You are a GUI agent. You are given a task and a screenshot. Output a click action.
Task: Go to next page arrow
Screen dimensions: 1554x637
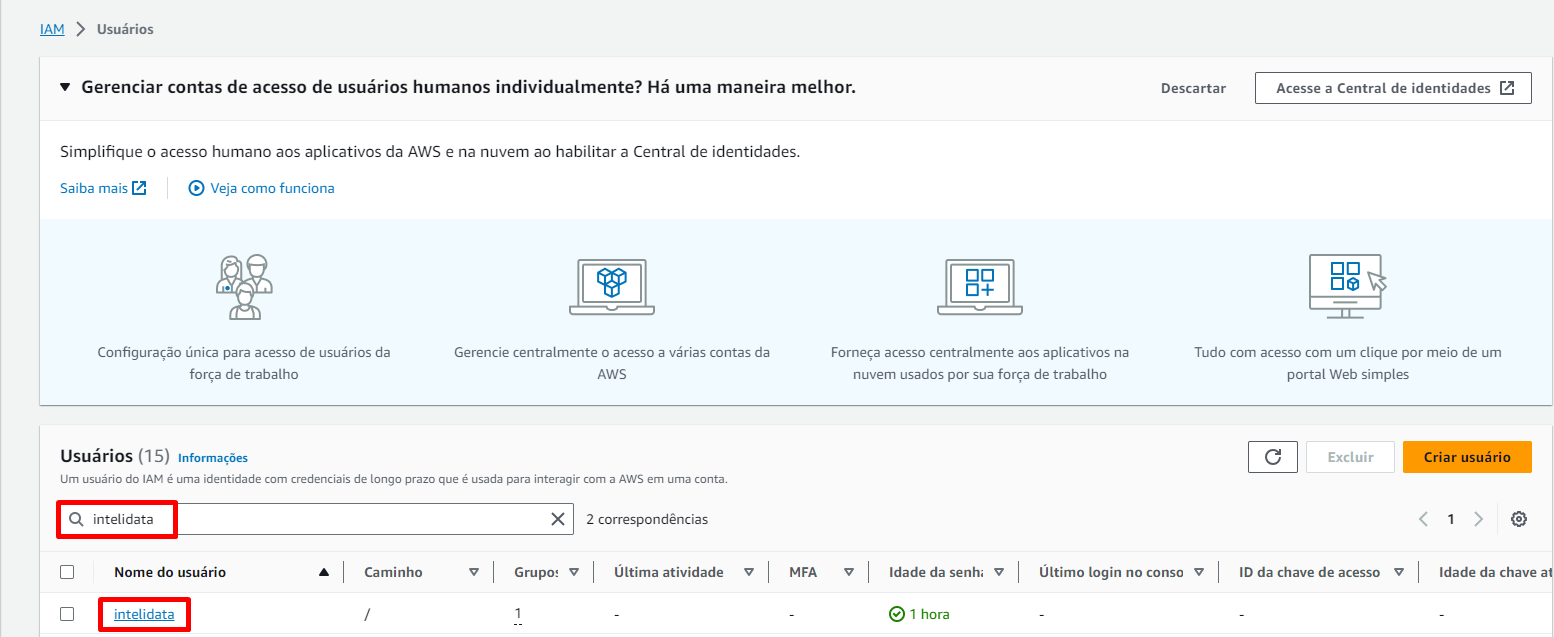tap(1478, 519)
